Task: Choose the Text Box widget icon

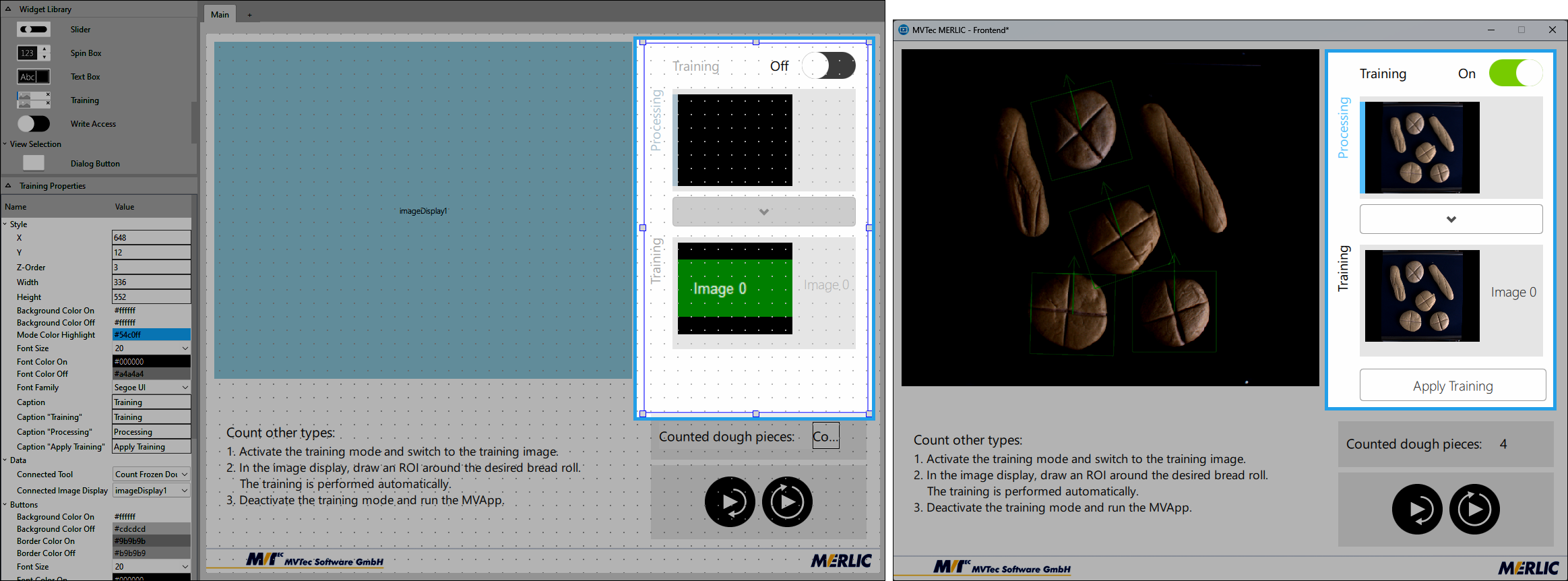Action: click(x=34, y=77)
